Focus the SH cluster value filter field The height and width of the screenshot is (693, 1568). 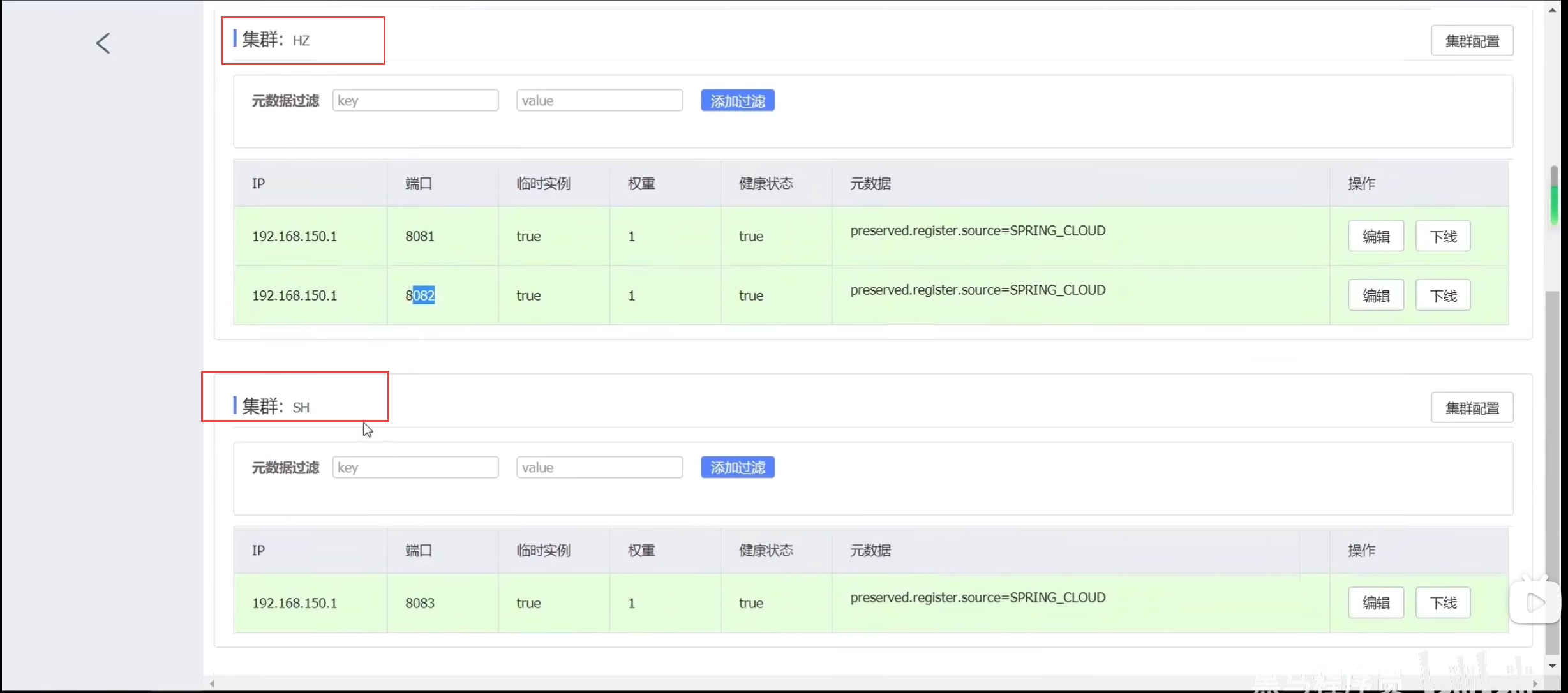(599, 467)
